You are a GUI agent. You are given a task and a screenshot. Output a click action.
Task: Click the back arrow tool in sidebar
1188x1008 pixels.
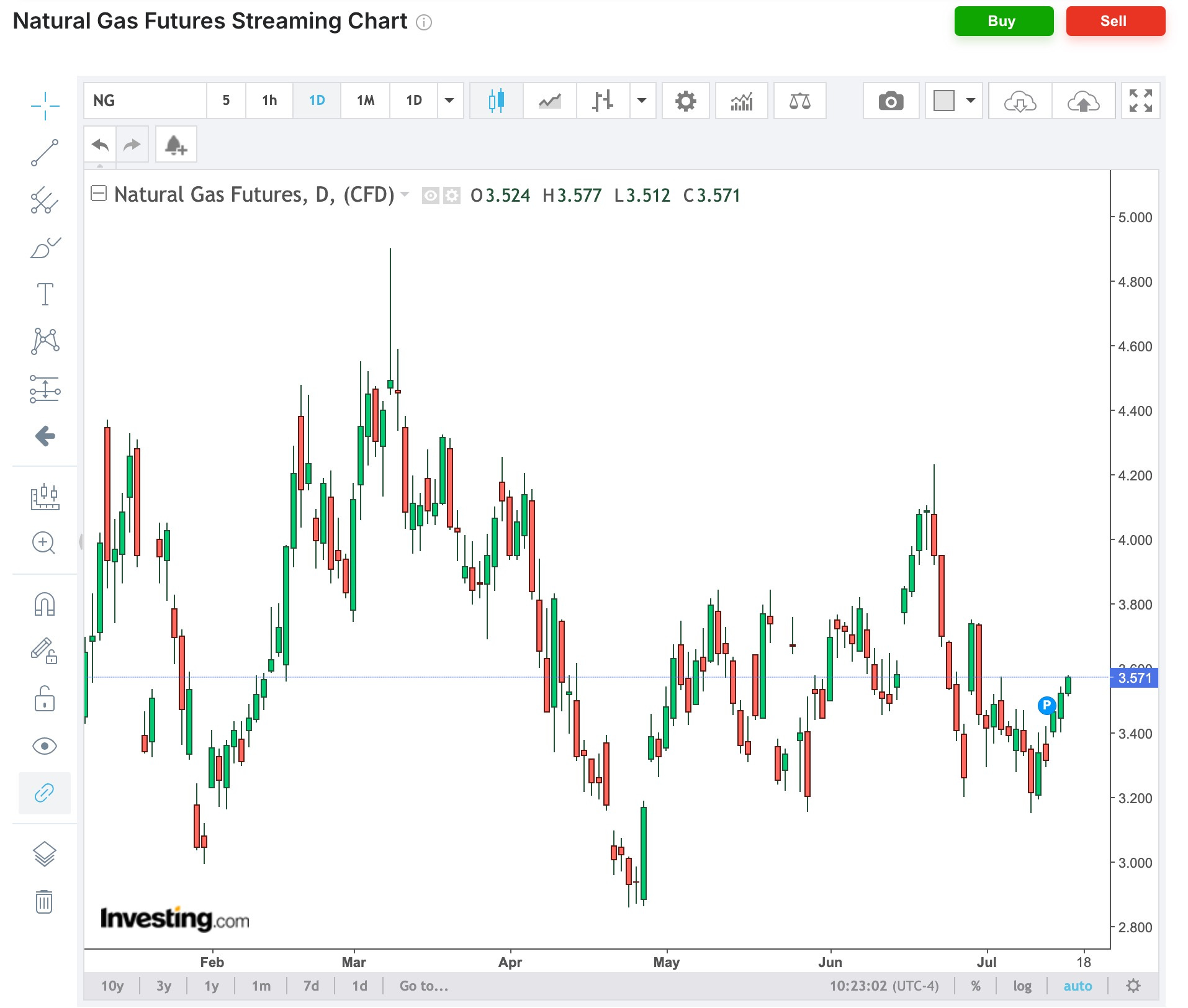pos(45,436)
